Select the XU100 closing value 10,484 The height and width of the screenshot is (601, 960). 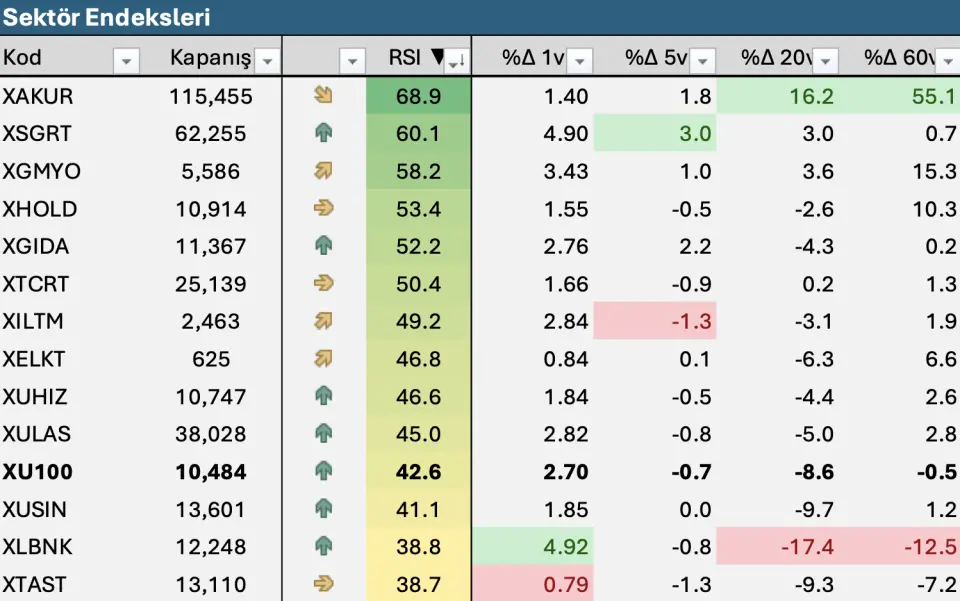pyautogui.click(x=211, y=471)
